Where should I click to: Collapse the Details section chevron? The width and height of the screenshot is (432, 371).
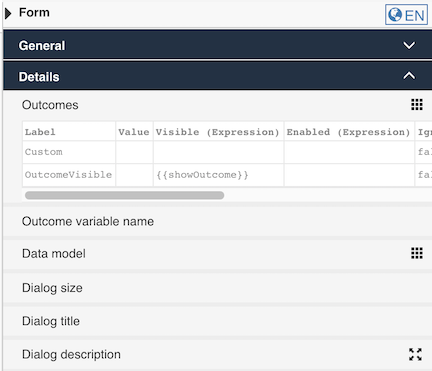click(x=409, y=76)
